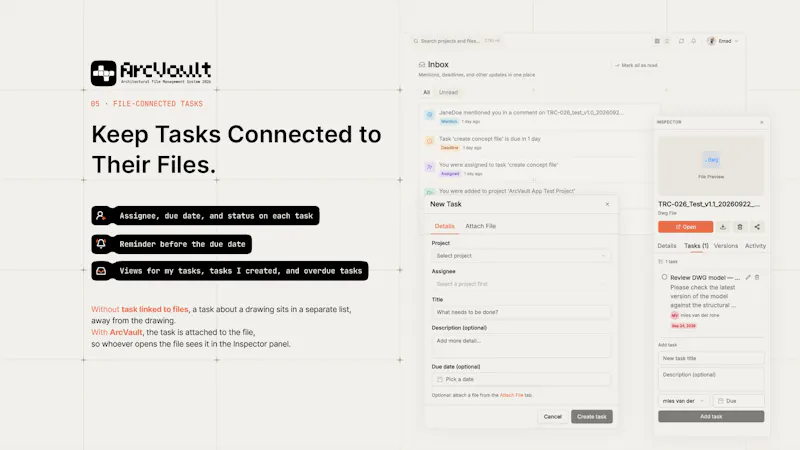Click the inbox tray feature badge icon
This screenshot has height=450, width=800.
click(101, 271)
